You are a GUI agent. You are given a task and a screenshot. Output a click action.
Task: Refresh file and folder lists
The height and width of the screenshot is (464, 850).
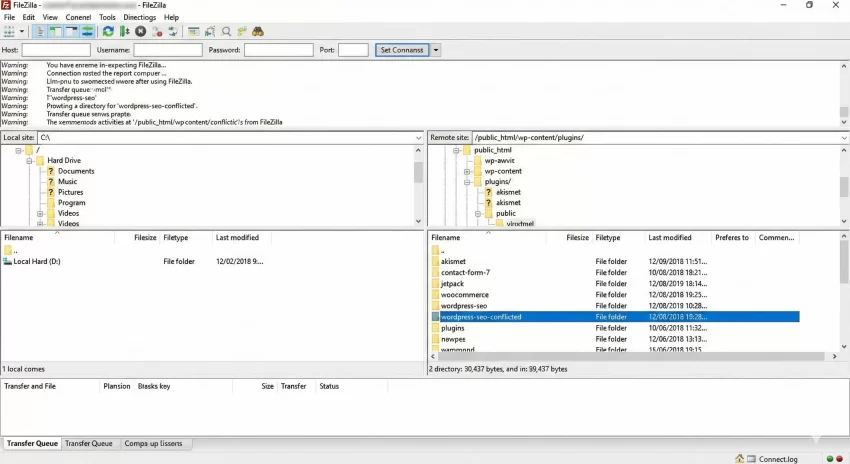click(x=108, y=31)
